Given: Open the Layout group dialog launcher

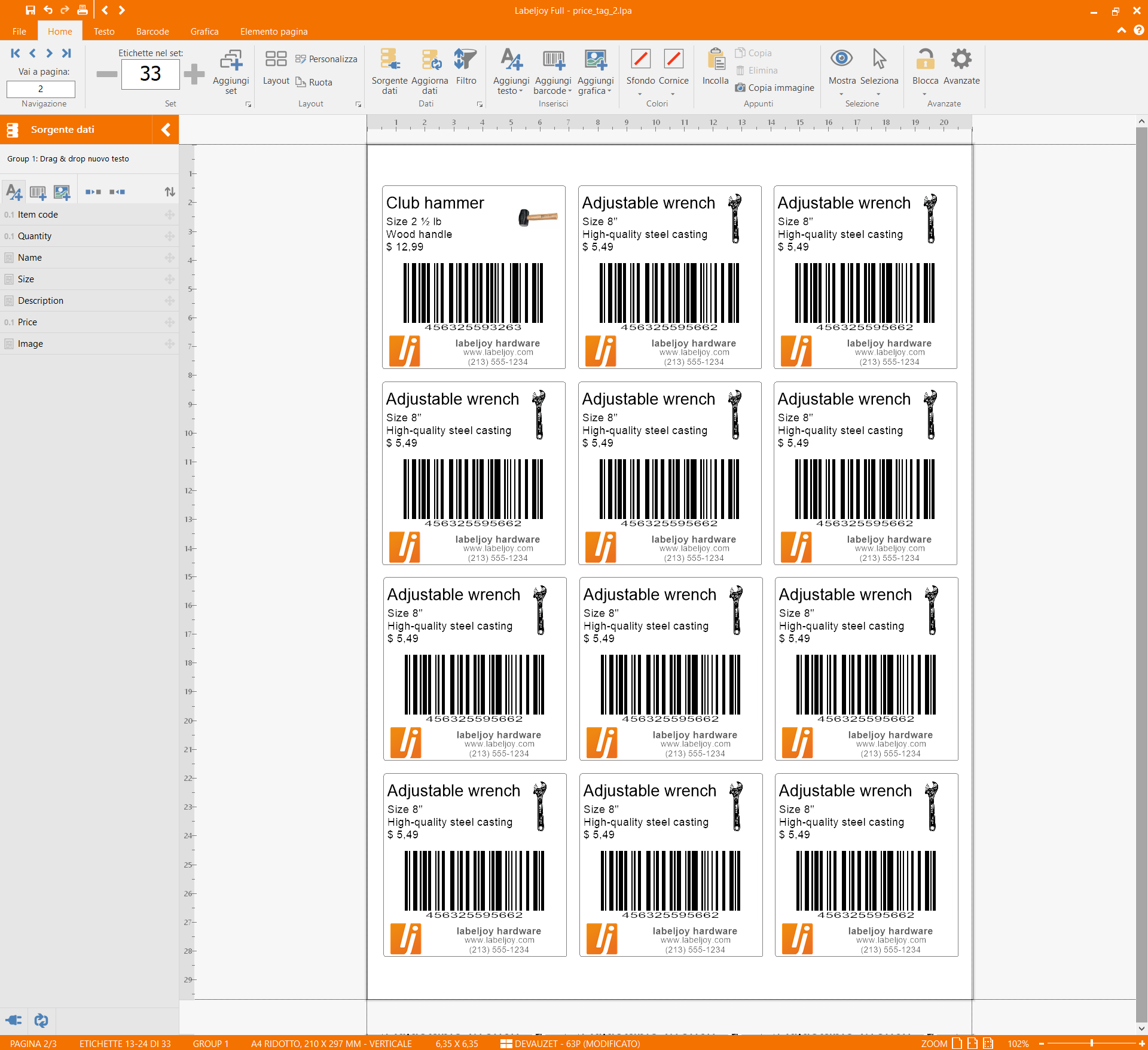Looking at the screenshot, I should click(358, 104).
